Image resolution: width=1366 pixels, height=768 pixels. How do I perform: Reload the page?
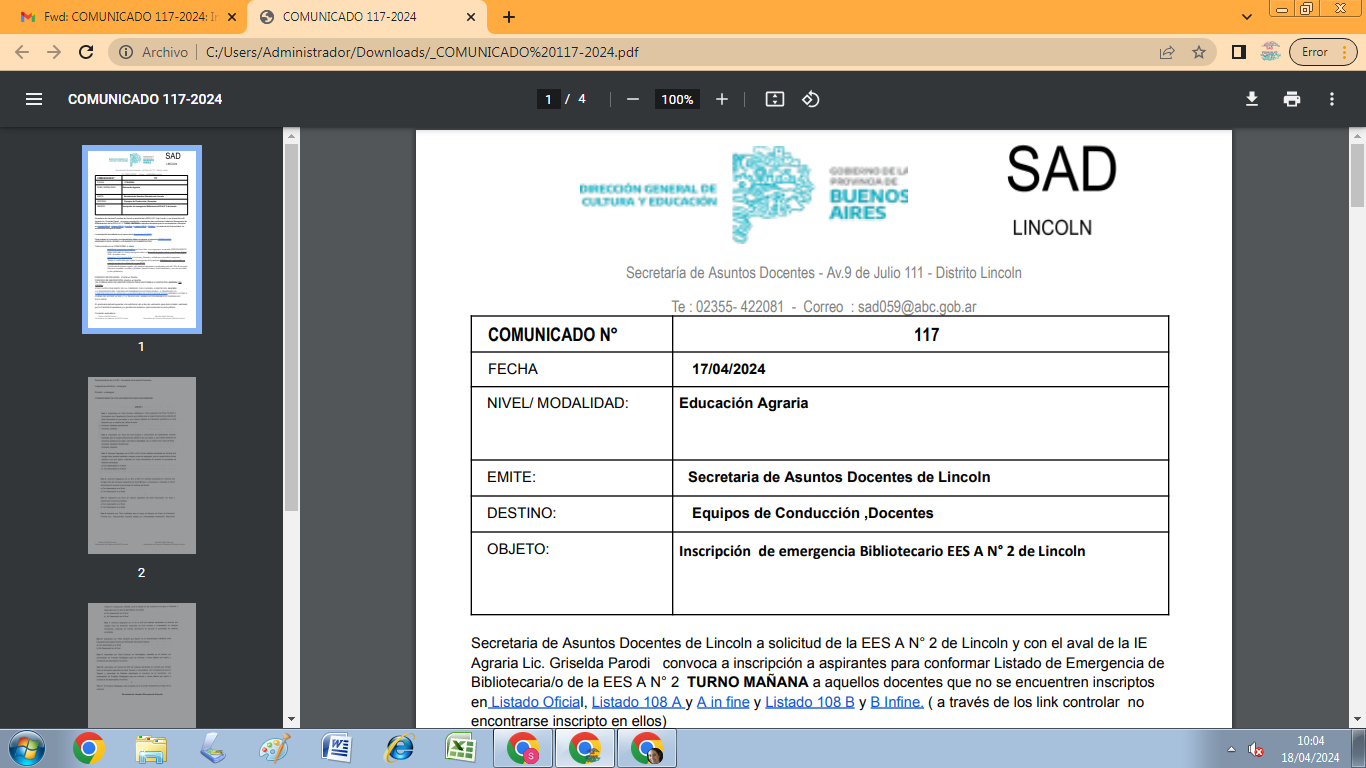[86, 52]
